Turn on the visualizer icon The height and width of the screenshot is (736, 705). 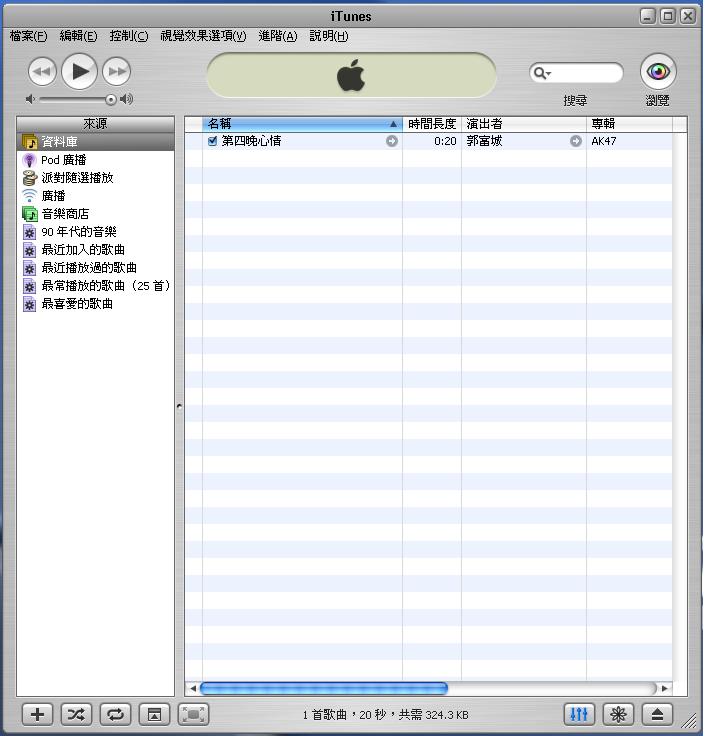[618, 714]
